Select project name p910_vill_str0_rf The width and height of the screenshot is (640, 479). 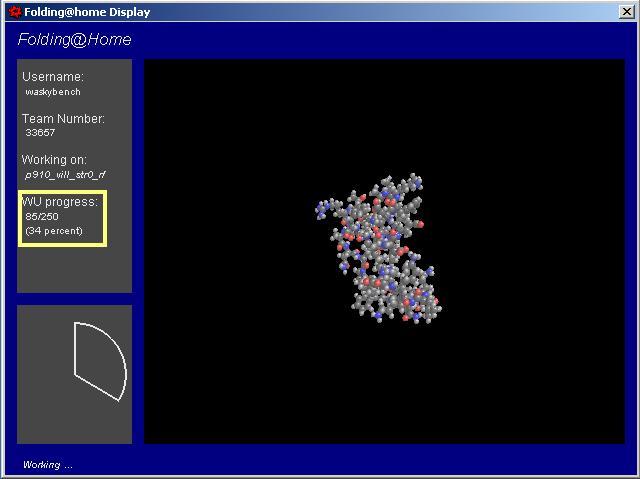click(65, 175)
